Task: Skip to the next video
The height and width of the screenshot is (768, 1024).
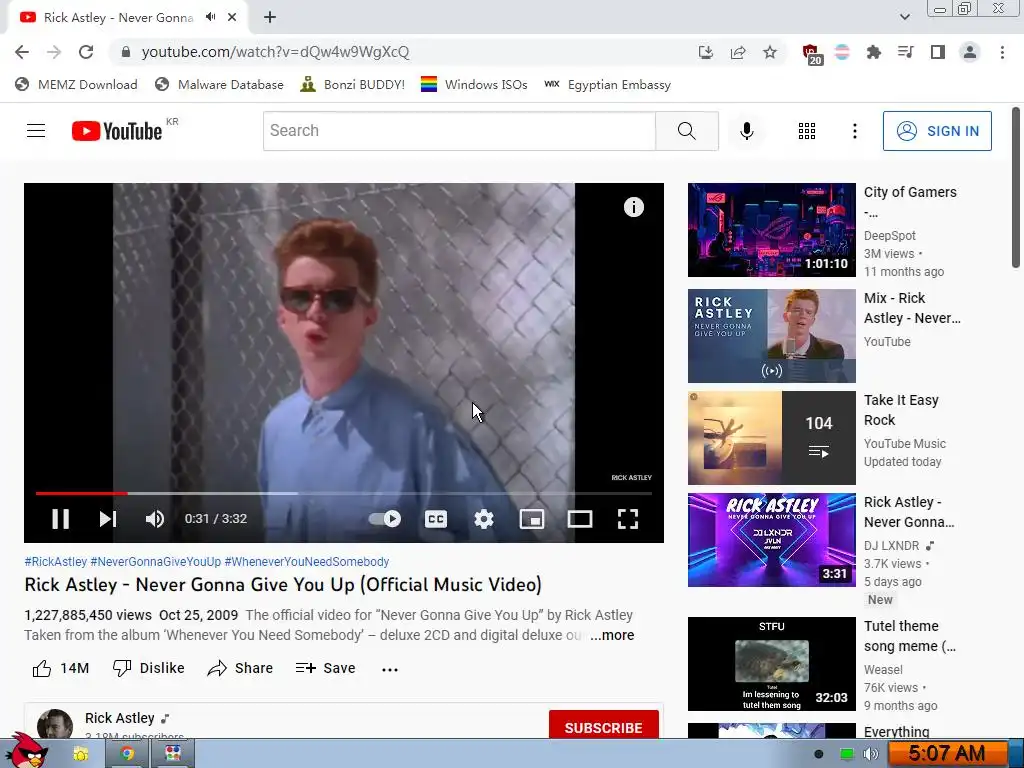Action: [x=108, y=519]
